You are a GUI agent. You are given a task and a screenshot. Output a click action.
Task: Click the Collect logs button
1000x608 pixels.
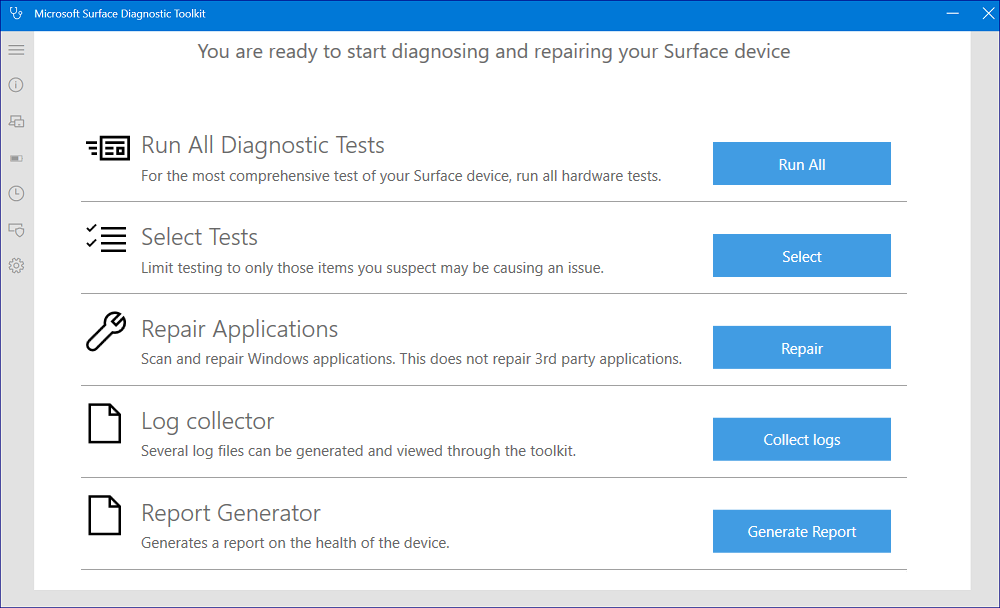point(801,440)
